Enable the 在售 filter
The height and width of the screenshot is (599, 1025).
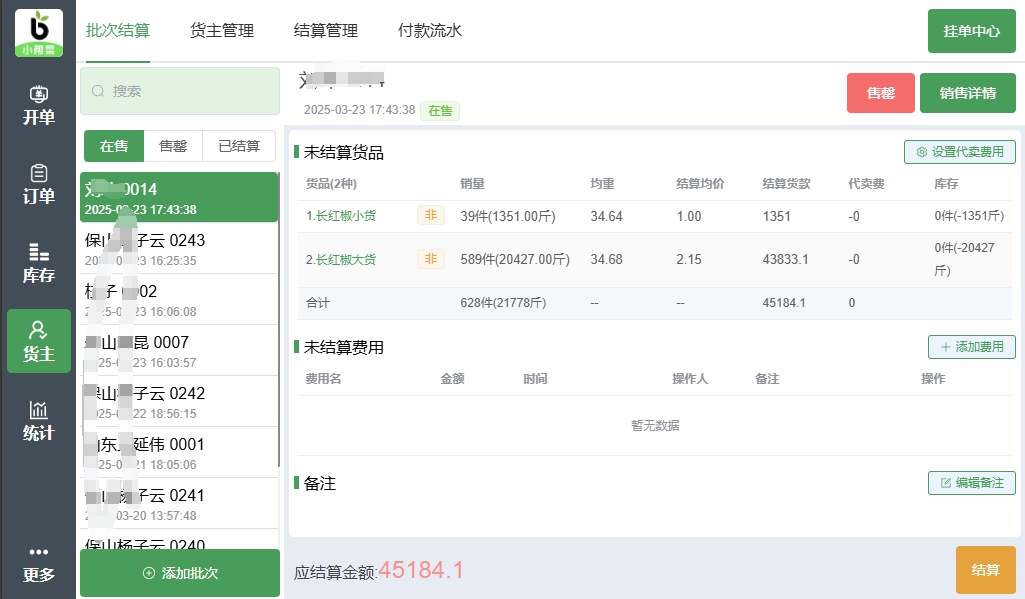pos(113,145)
